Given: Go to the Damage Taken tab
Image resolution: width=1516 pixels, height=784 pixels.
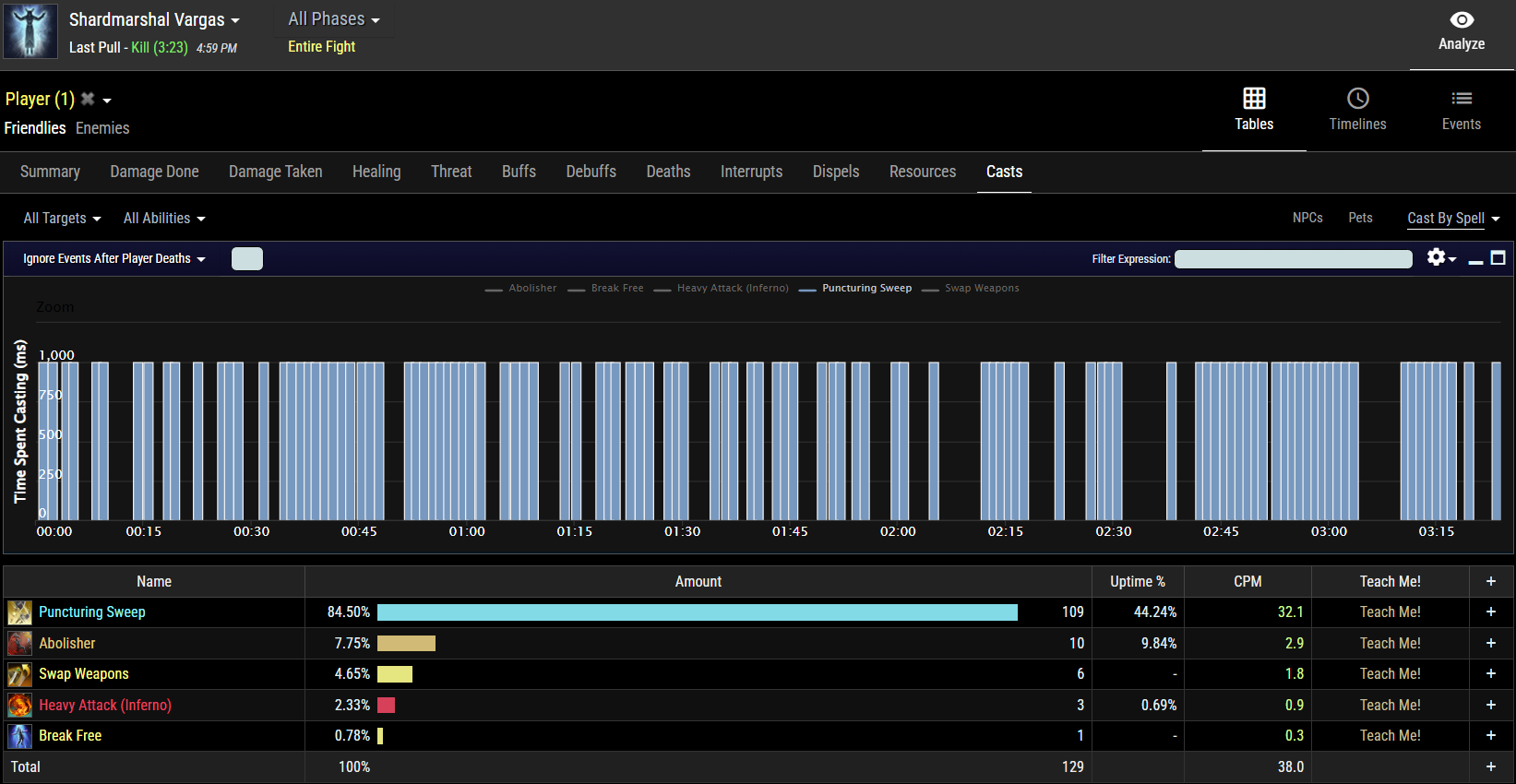Looking at the screenshot, I should (276, 172).
